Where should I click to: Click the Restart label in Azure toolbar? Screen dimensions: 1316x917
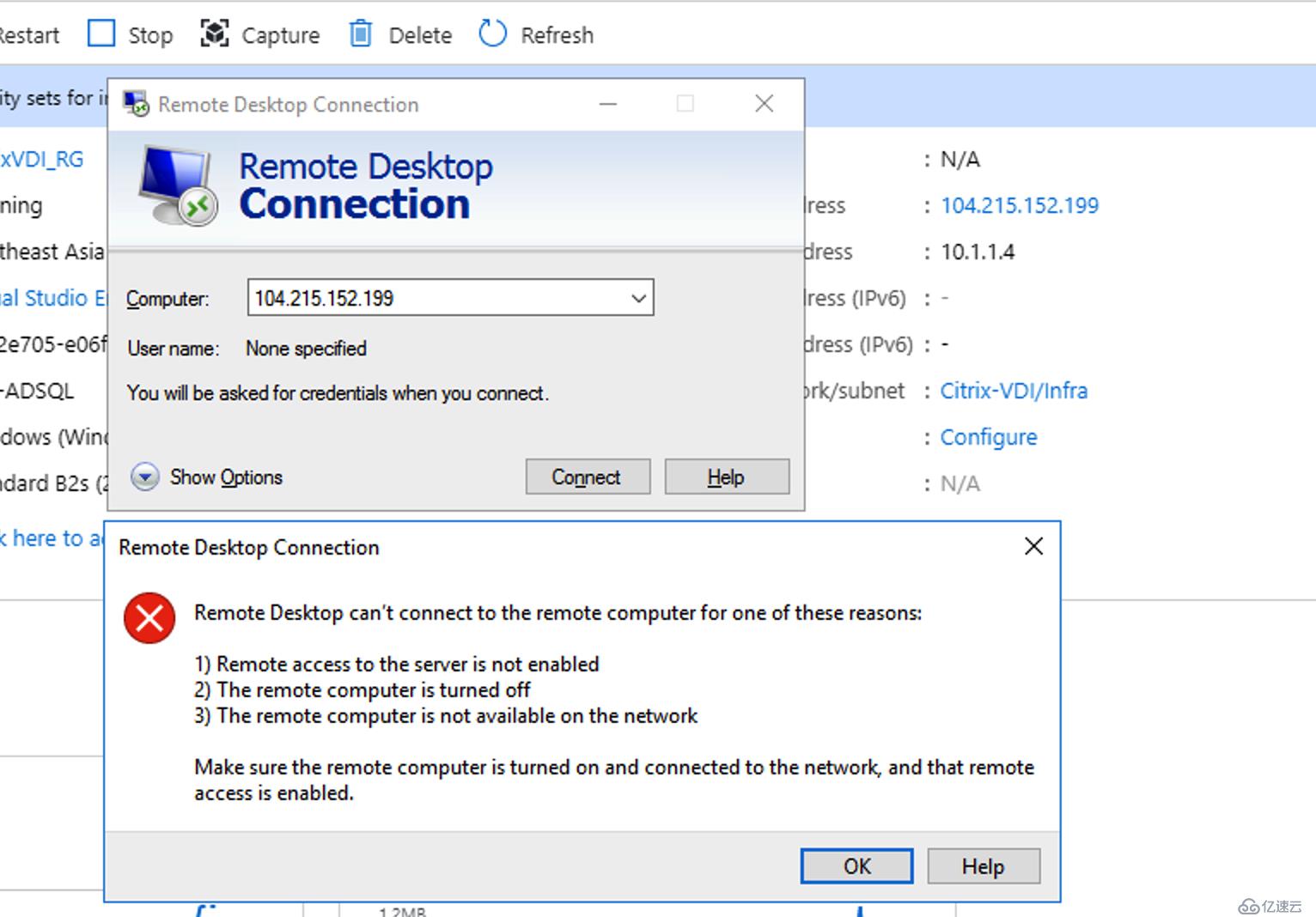29,35
